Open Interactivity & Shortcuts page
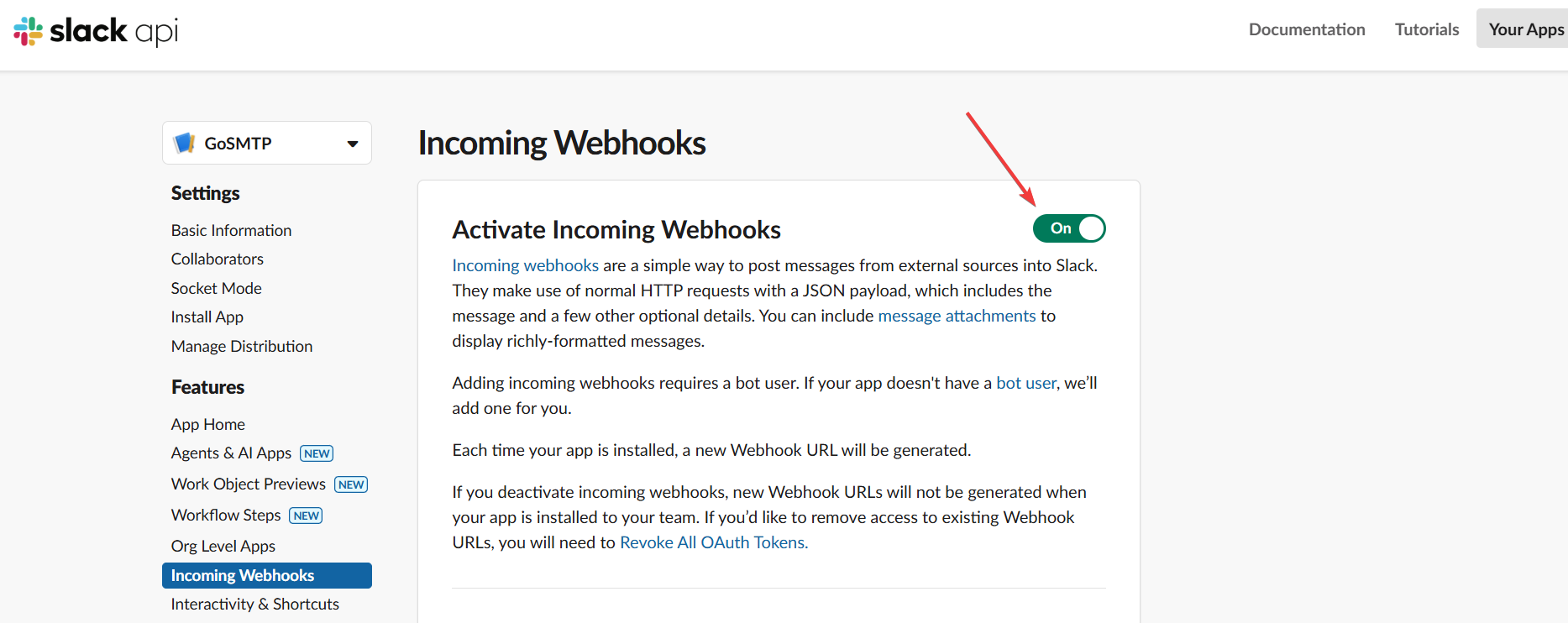 (x=255, y=604)
